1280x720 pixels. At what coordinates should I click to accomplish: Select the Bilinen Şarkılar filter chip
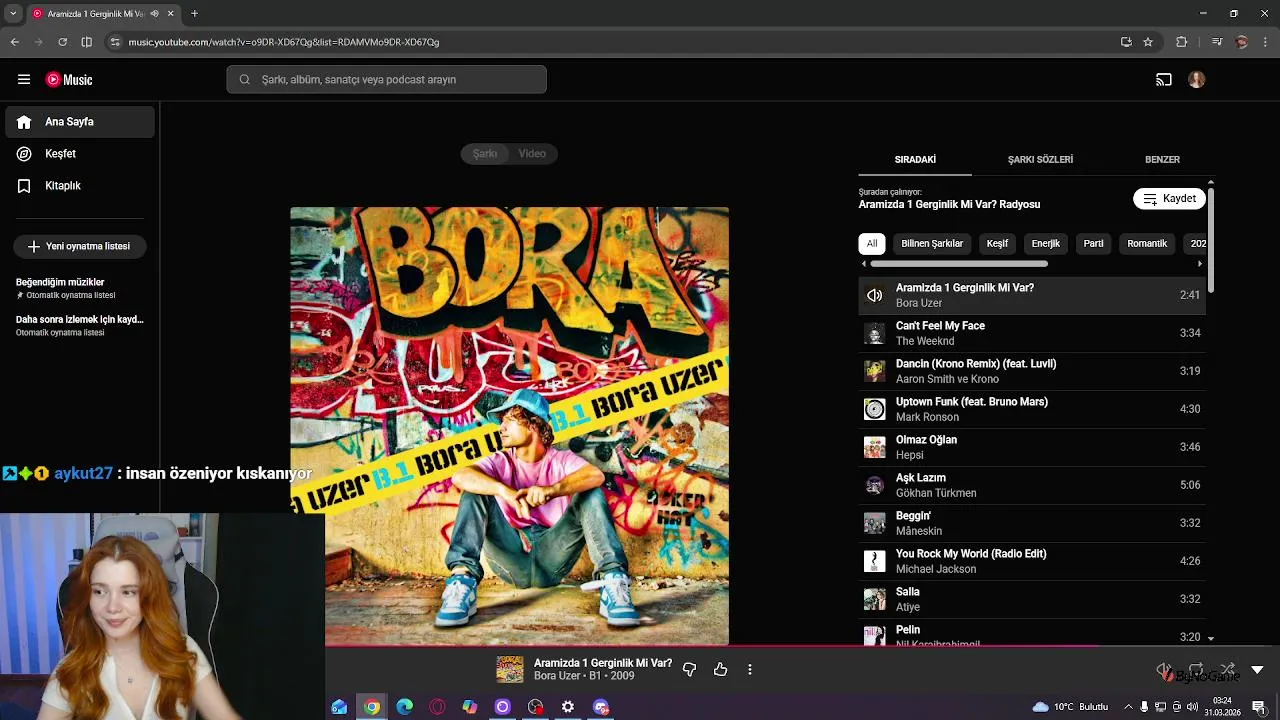click(932, 244)
